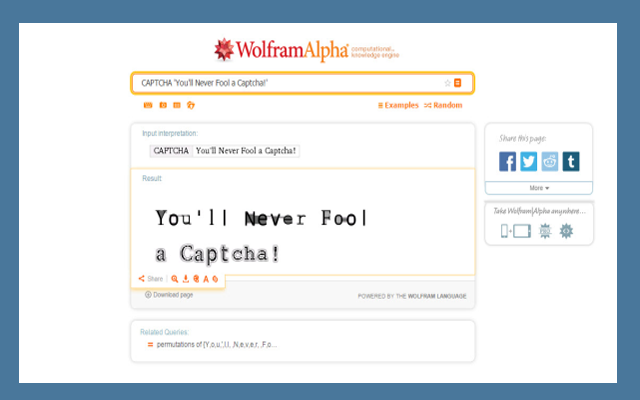The width and height of the screenshot is (640, 400).
Task: Click the interpreted text "You'll Never Fool a Captcha!"
Action: click(246, 151)
